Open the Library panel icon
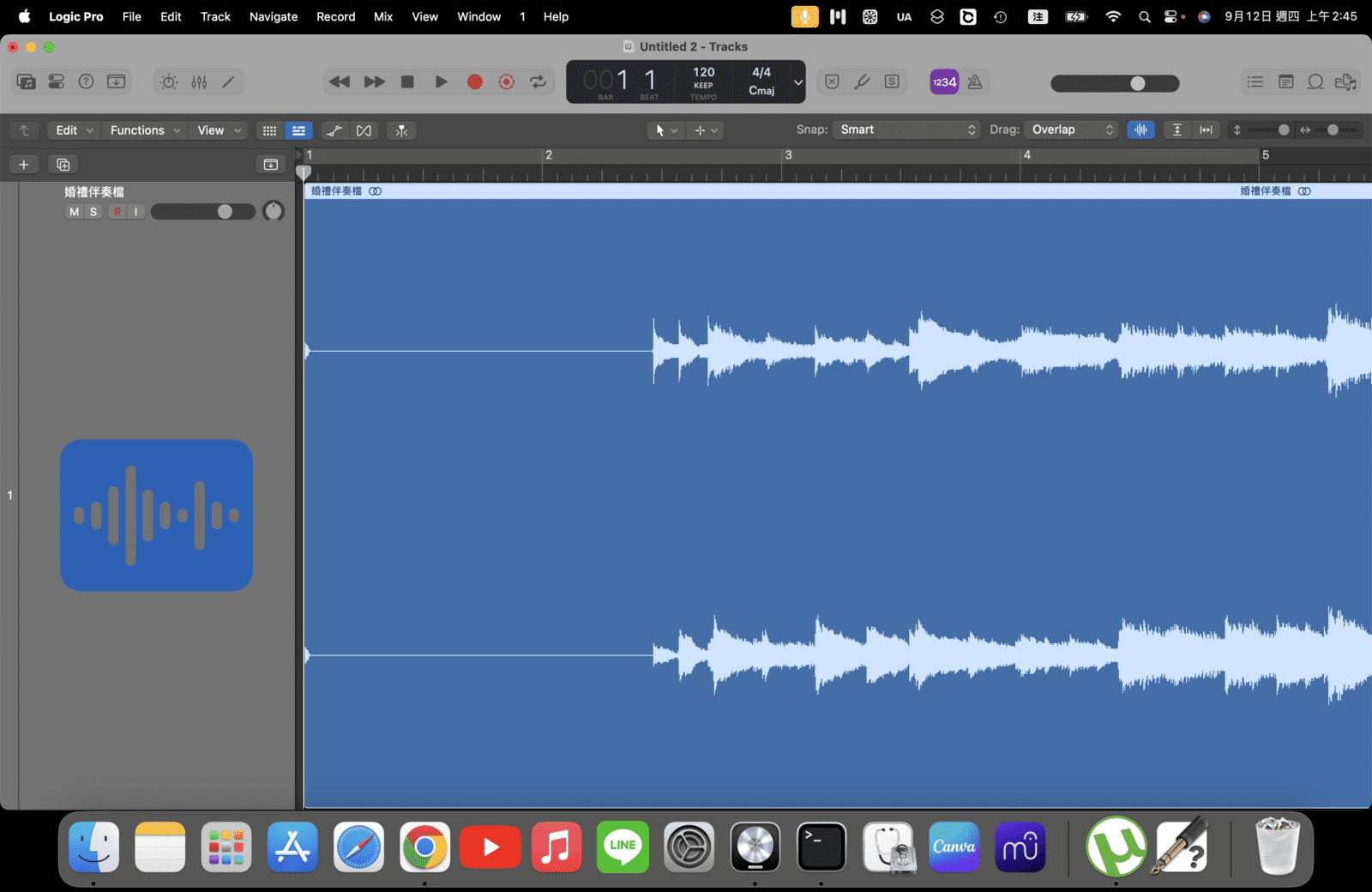This screenshot has width=1372, height=892. coord(27,81)
